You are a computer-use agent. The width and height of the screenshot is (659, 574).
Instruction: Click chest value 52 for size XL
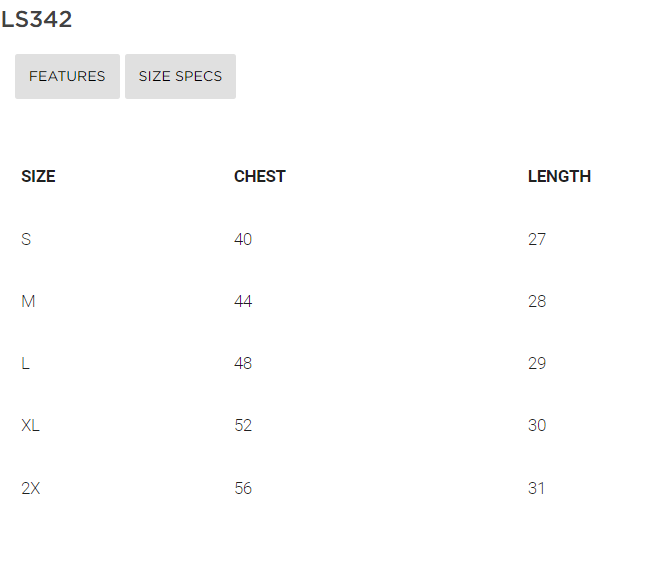(x=243, y=425)
